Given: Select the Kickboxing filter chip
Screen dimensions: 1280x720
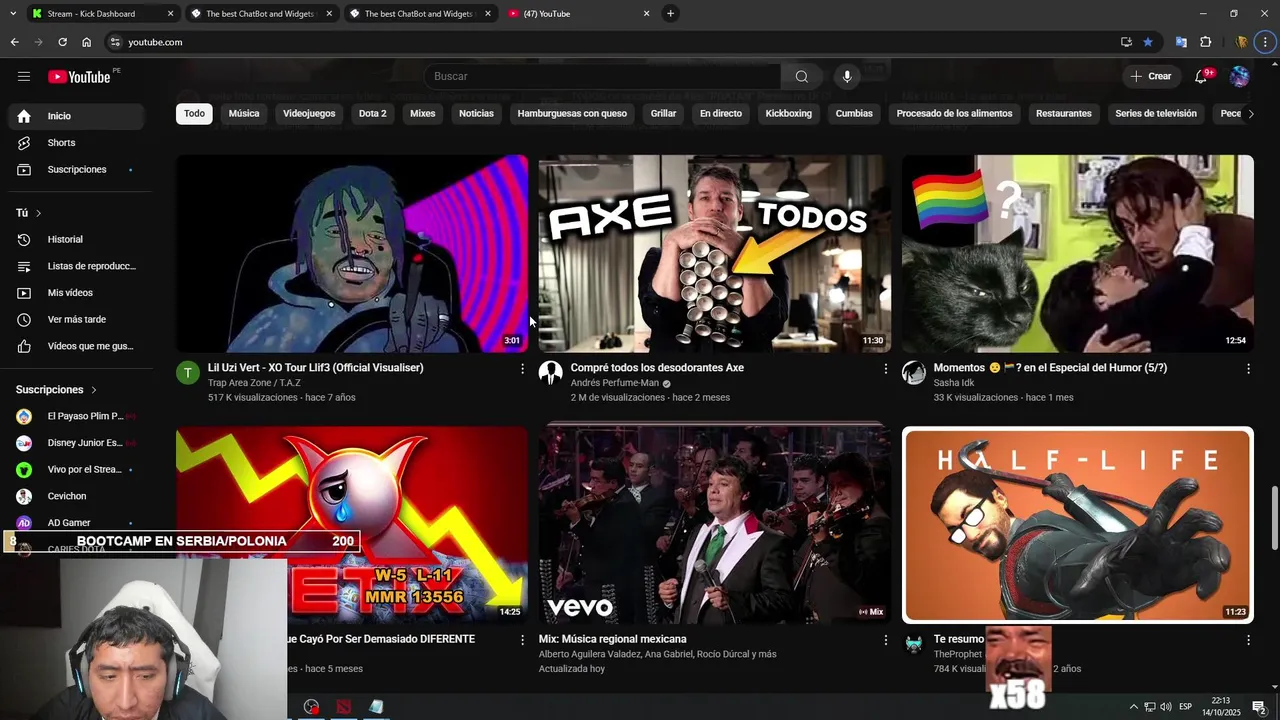Looking at the screenshot, I should pos(789,114).
